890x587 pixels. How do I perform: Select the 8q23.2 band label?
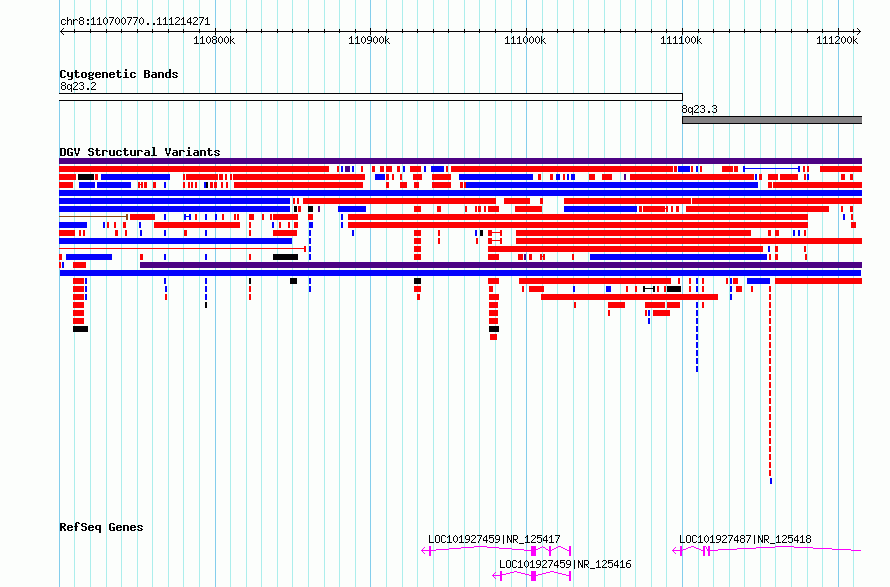point(78,86)
